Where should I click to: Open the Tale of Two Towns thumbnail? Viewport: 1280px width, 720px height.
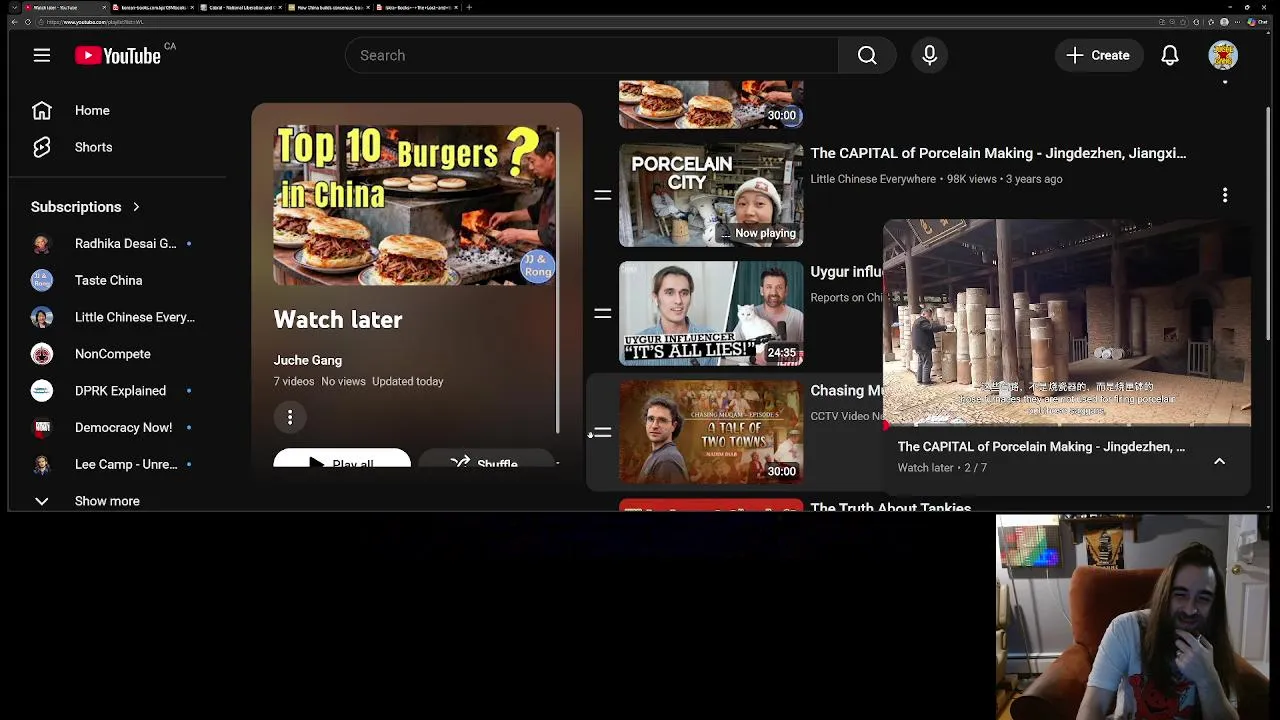pyautogui.click(x=711, y=432)
